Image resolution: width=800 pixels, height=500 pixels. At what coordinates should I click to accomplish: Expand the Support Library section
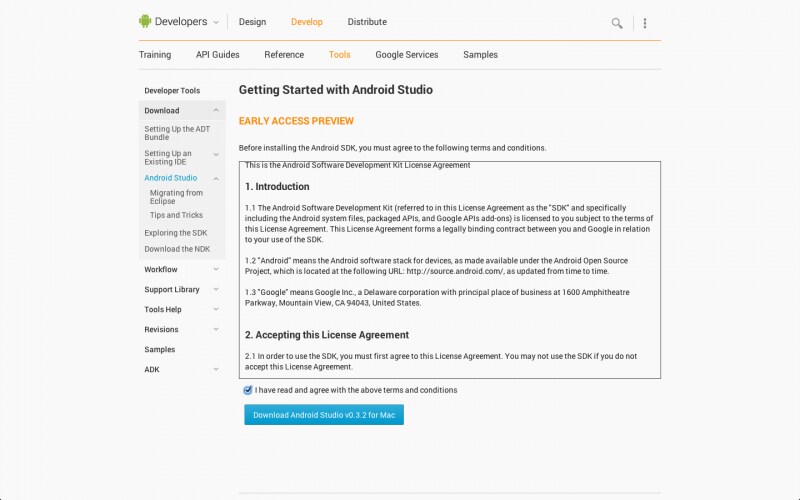point(216,289)
